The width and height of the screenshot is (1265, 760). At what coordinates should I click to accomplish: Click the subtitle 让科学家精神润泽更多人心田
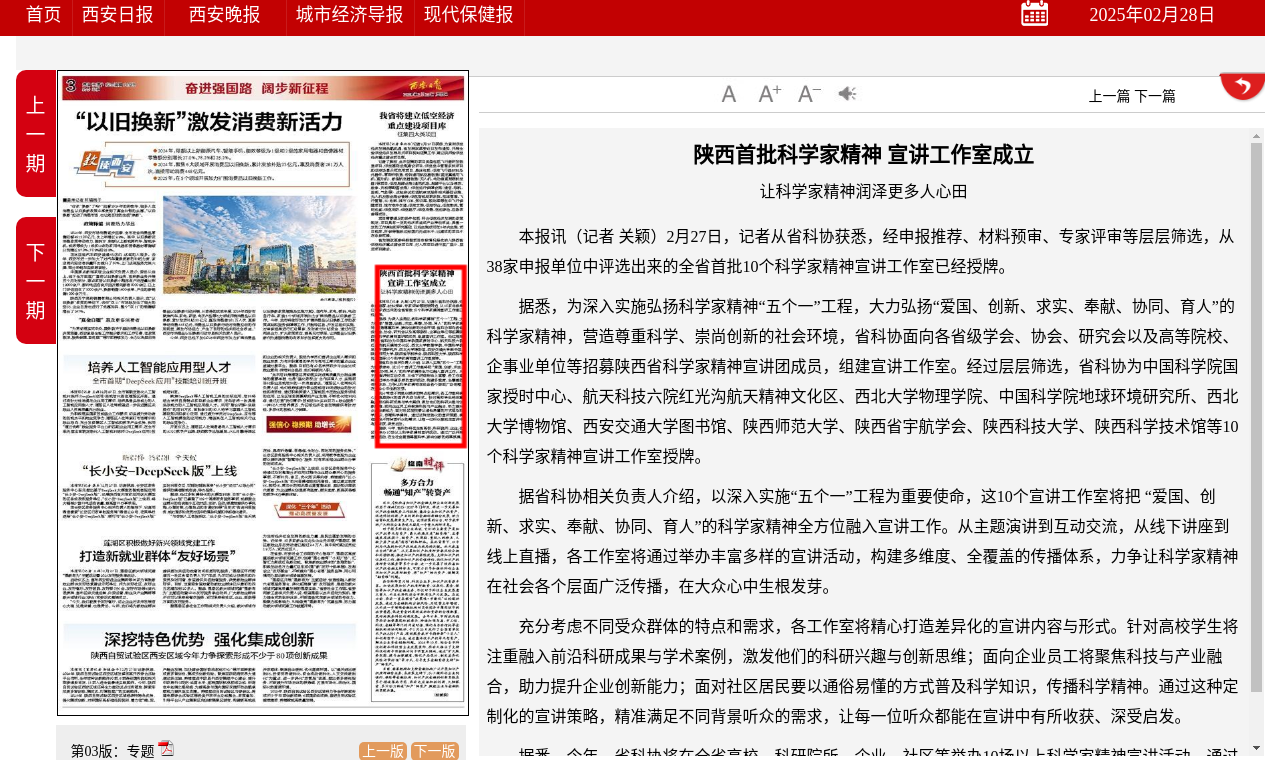point(864,191)
